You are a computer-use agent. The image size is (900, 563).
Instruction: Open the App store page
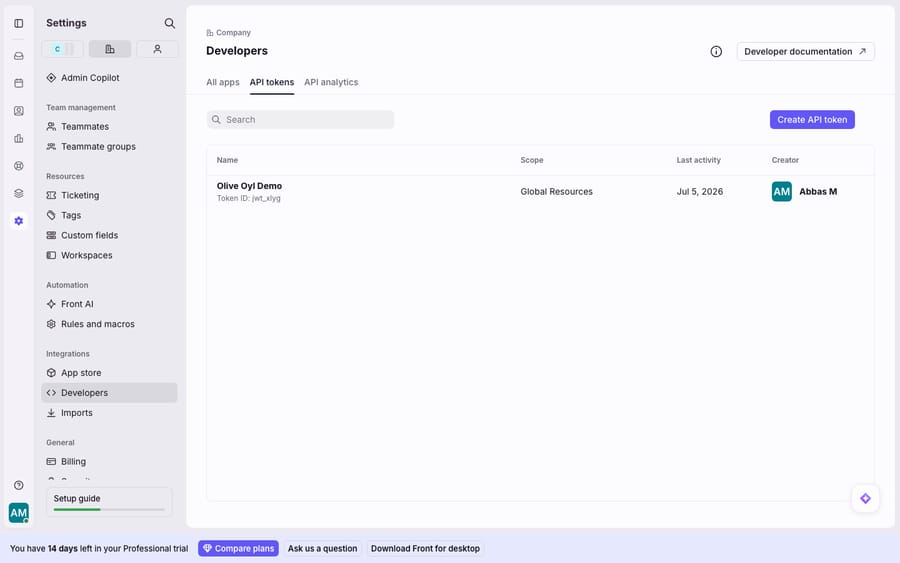109,373
